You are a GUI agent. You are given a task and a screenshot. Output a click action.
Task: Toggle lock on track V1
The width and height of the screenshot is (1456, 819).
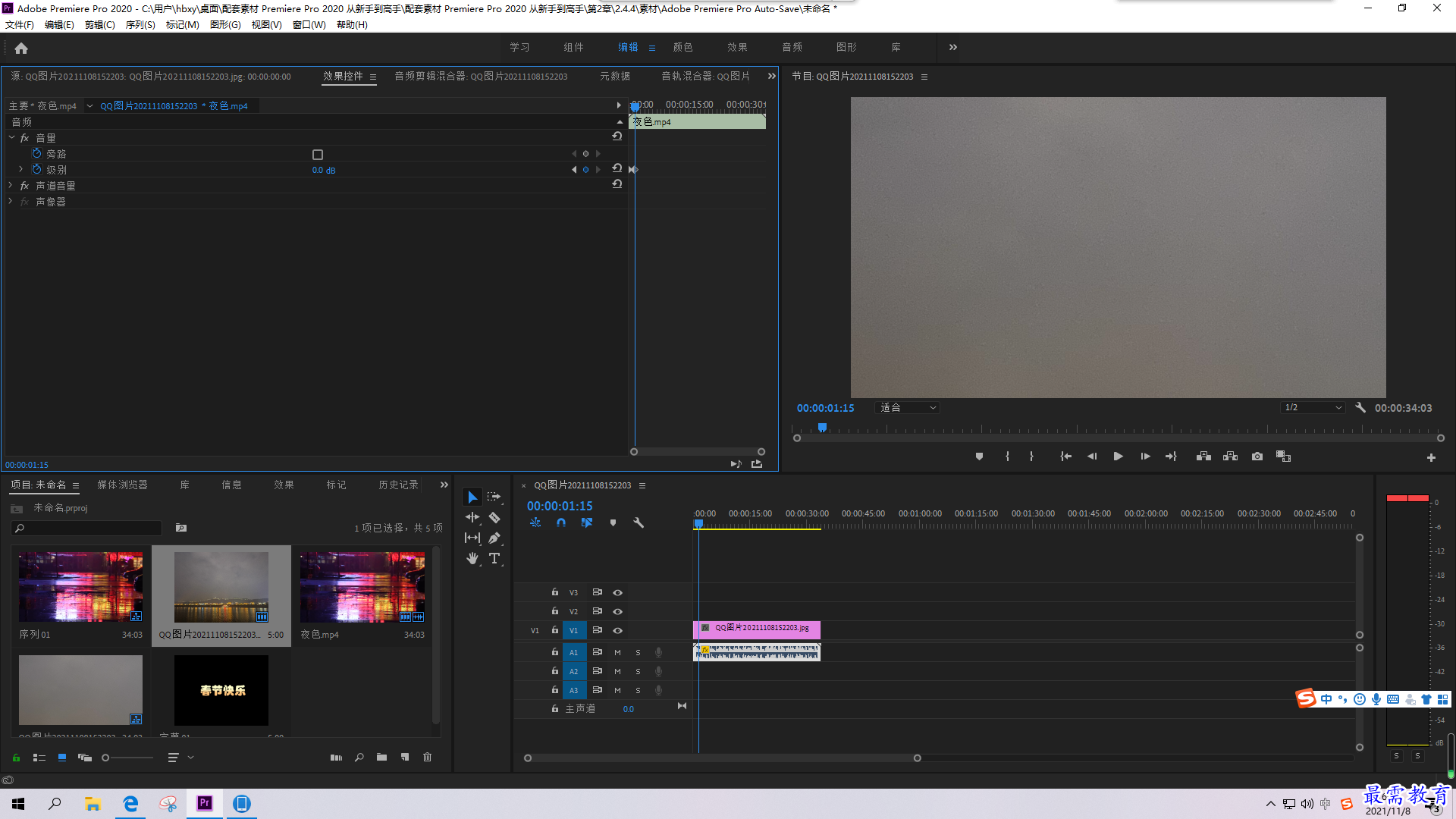[x=555, y=630]
